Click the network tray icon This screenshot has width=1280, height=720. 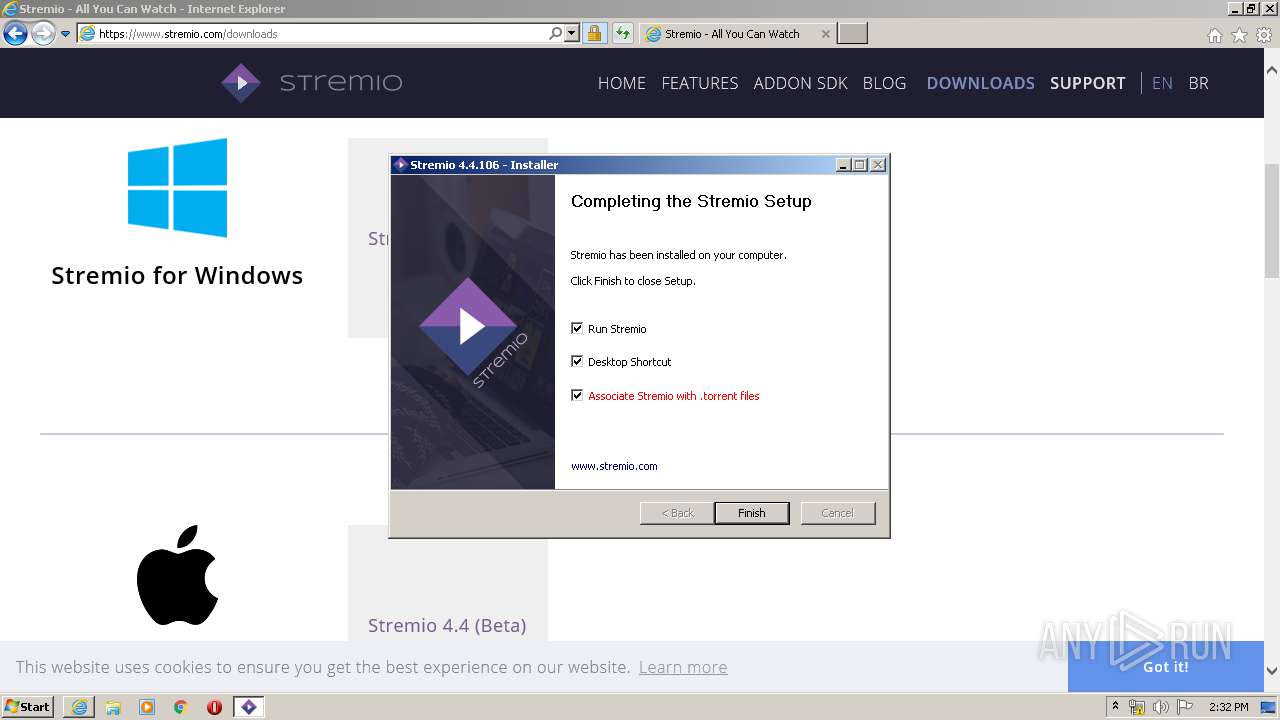pos(1137,707)
